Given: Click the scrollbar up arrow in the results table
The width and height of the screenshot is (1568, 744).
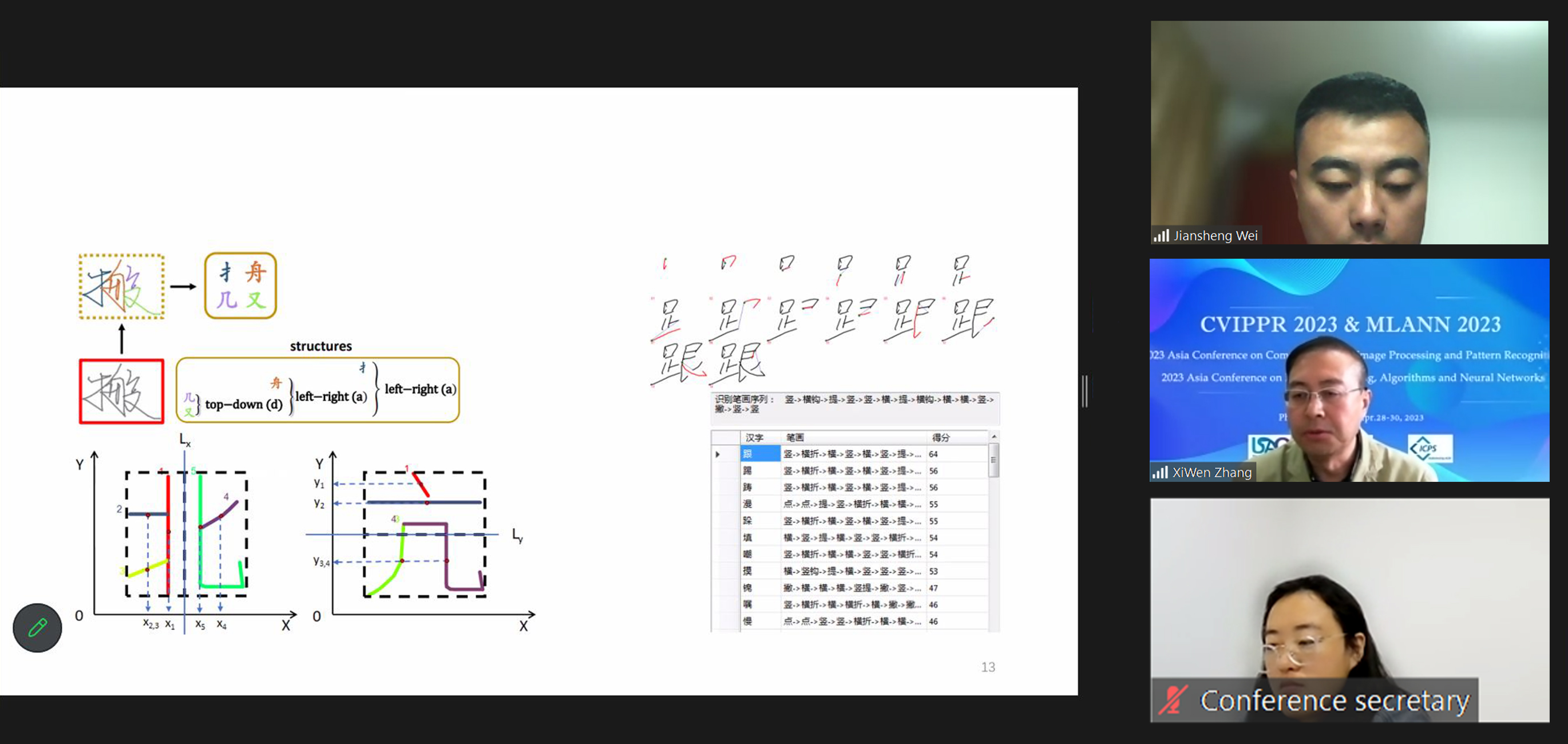Looking at the screenshot, I should [x=993, y=437].
